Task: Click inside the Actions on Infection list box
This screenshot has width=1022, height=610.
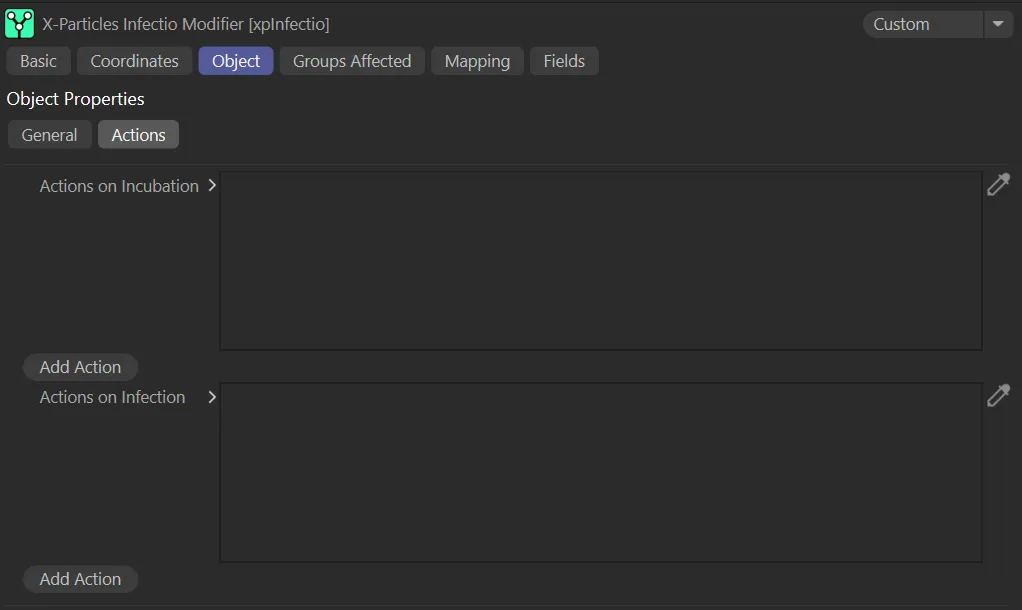Action: point(600,472)
